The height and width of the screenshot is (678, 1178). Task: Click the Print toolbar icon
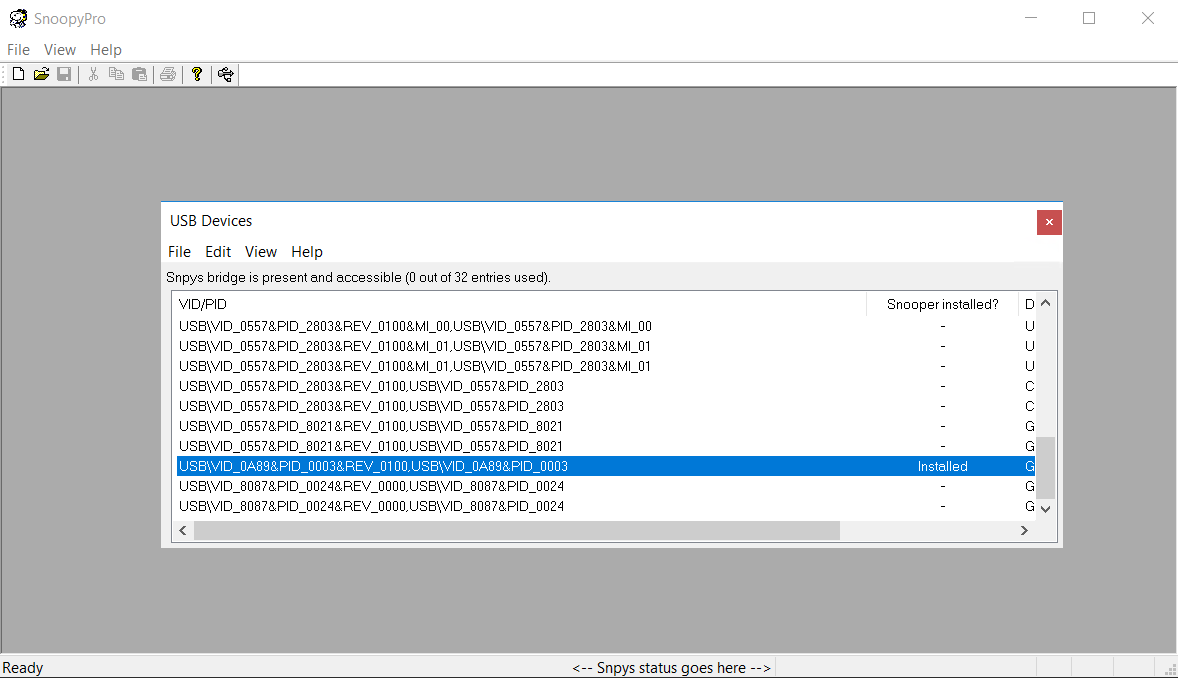coord(168,74)
